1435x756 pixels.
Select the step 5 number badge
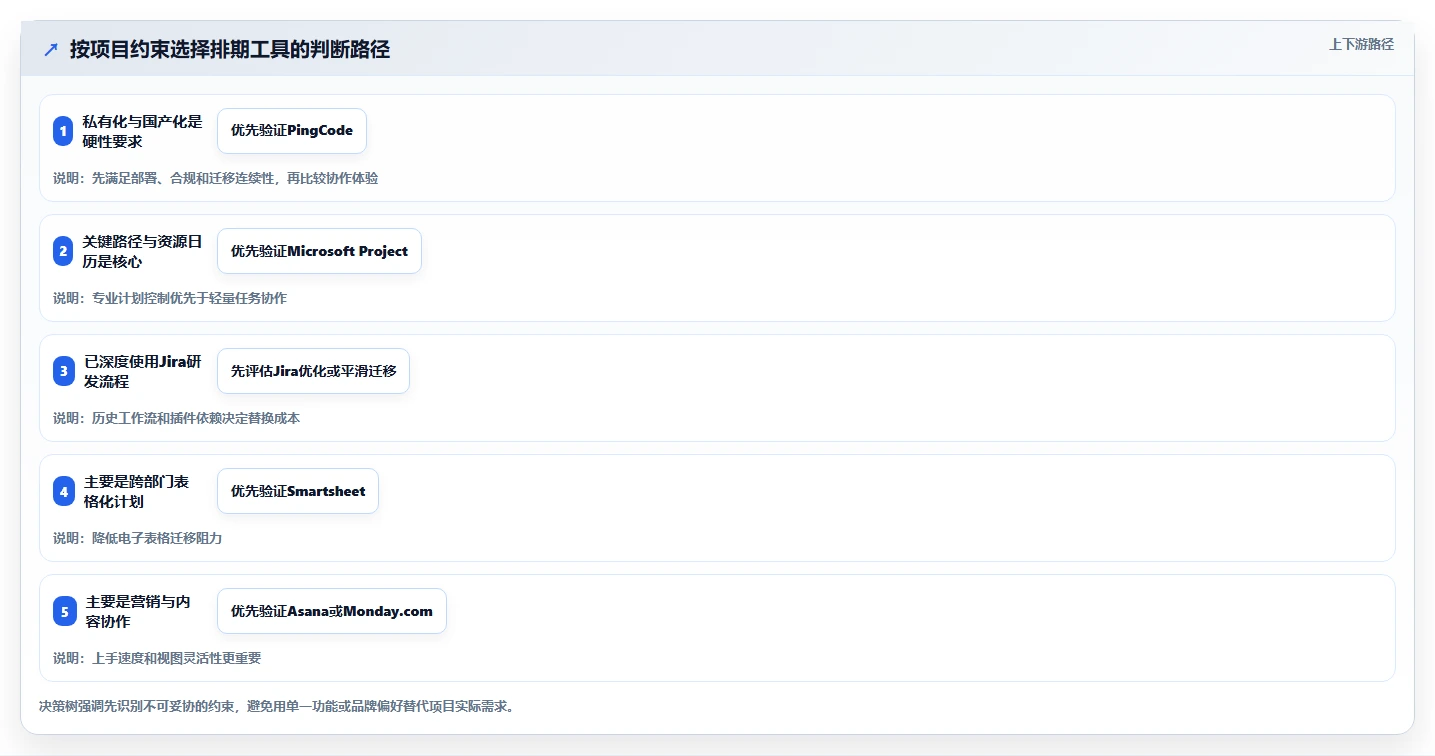(64, 611)
